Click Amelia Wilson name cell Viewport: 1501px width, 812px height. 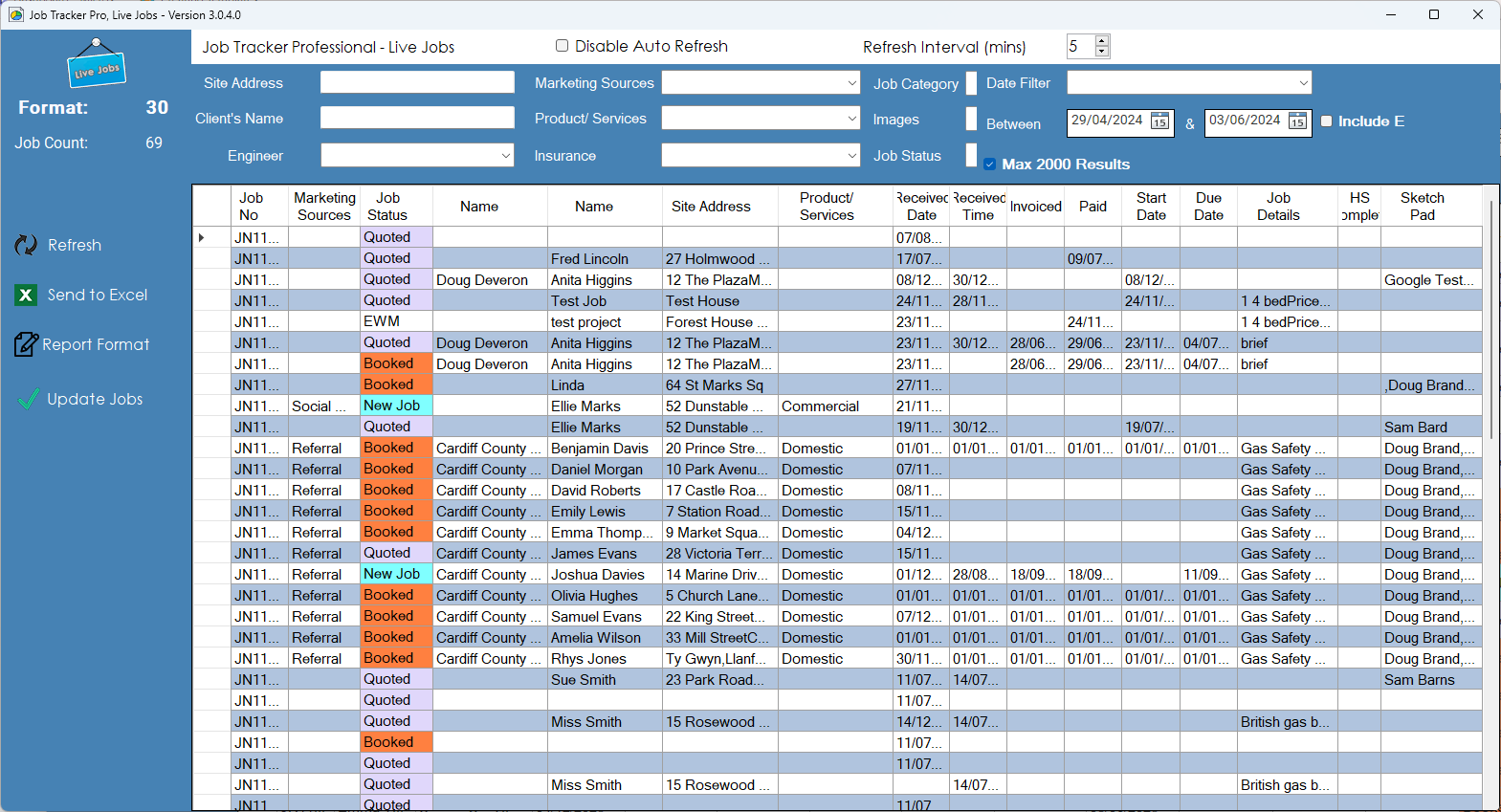tap(605, 637)
